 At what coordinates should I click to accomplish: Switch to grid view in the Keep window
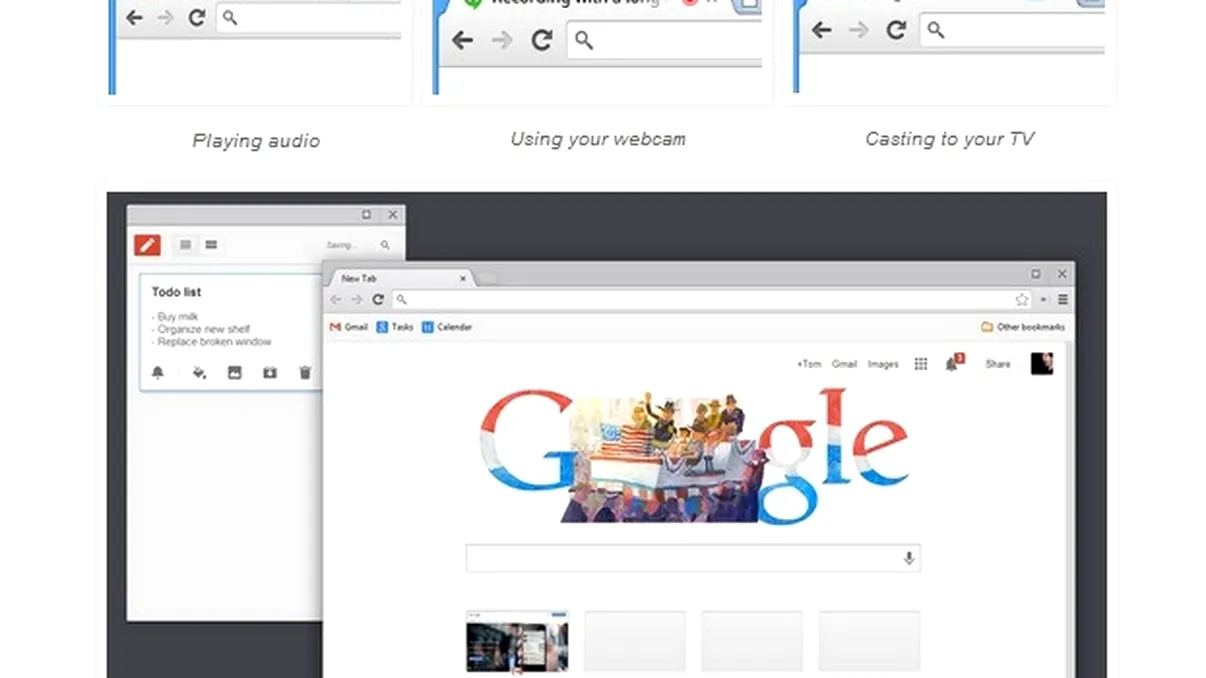[211, 245]
